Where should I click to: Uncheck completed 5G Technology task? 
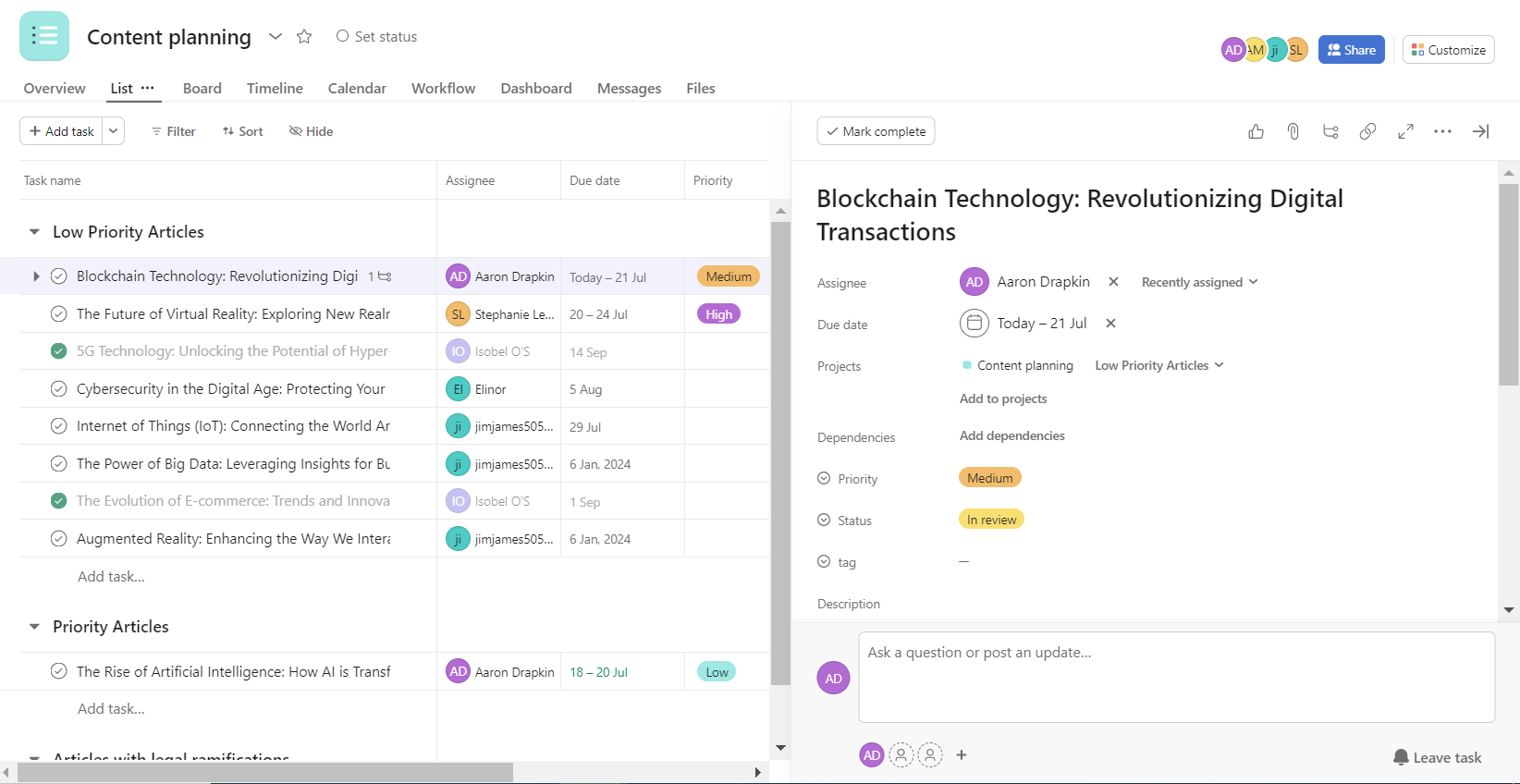(x=58, y=351)
